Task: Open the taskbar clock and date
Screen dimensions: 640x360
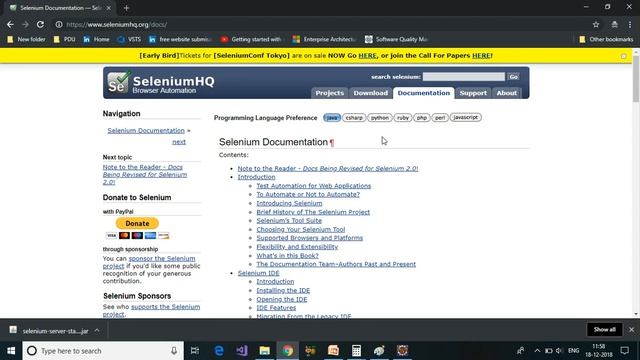Action: (599, 351)
